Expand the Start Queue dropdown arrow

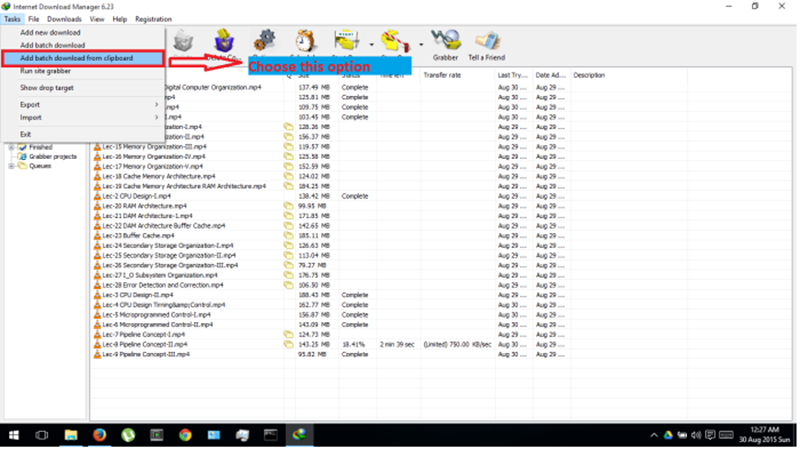point(371,45)
